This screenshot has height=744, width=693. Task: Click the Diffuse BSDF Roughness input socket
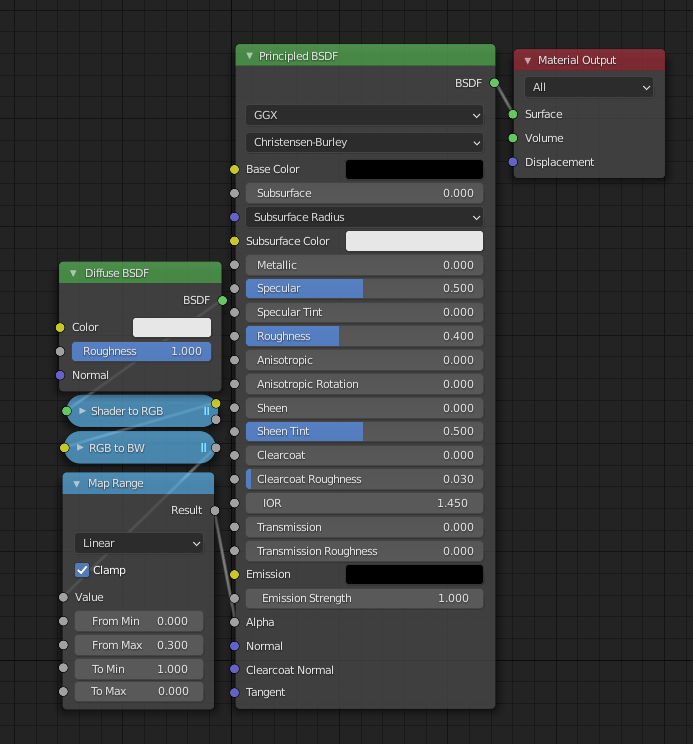tap(60, 351)
